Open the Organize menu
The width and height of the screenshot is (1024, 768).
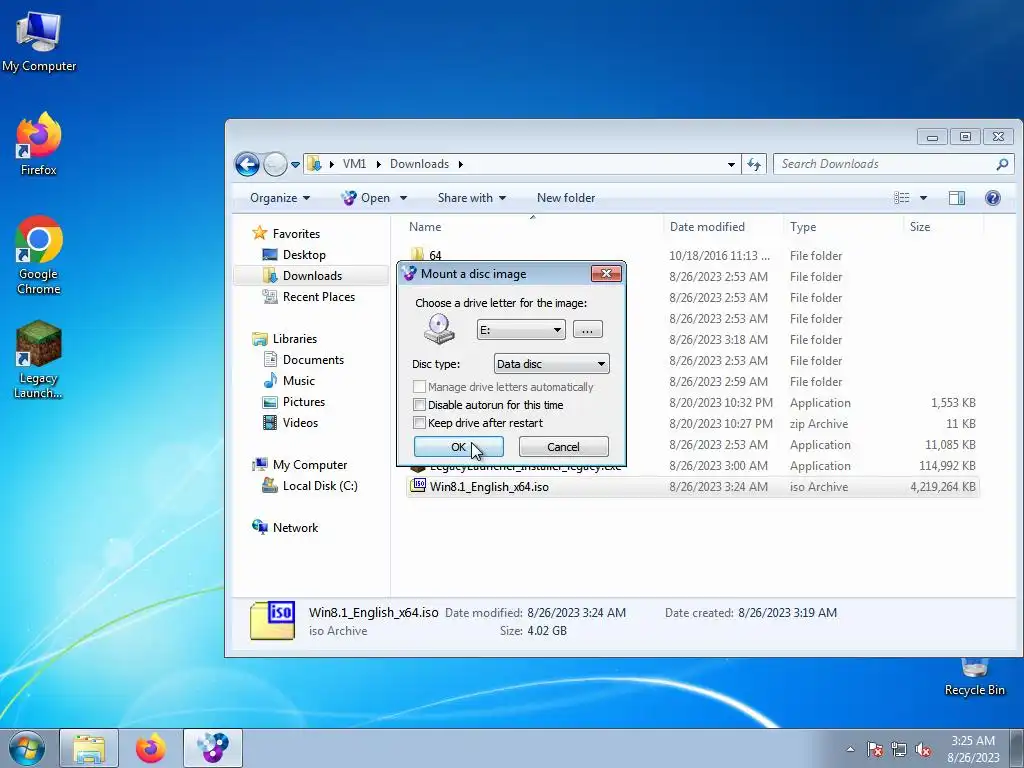tap(280, 198)
